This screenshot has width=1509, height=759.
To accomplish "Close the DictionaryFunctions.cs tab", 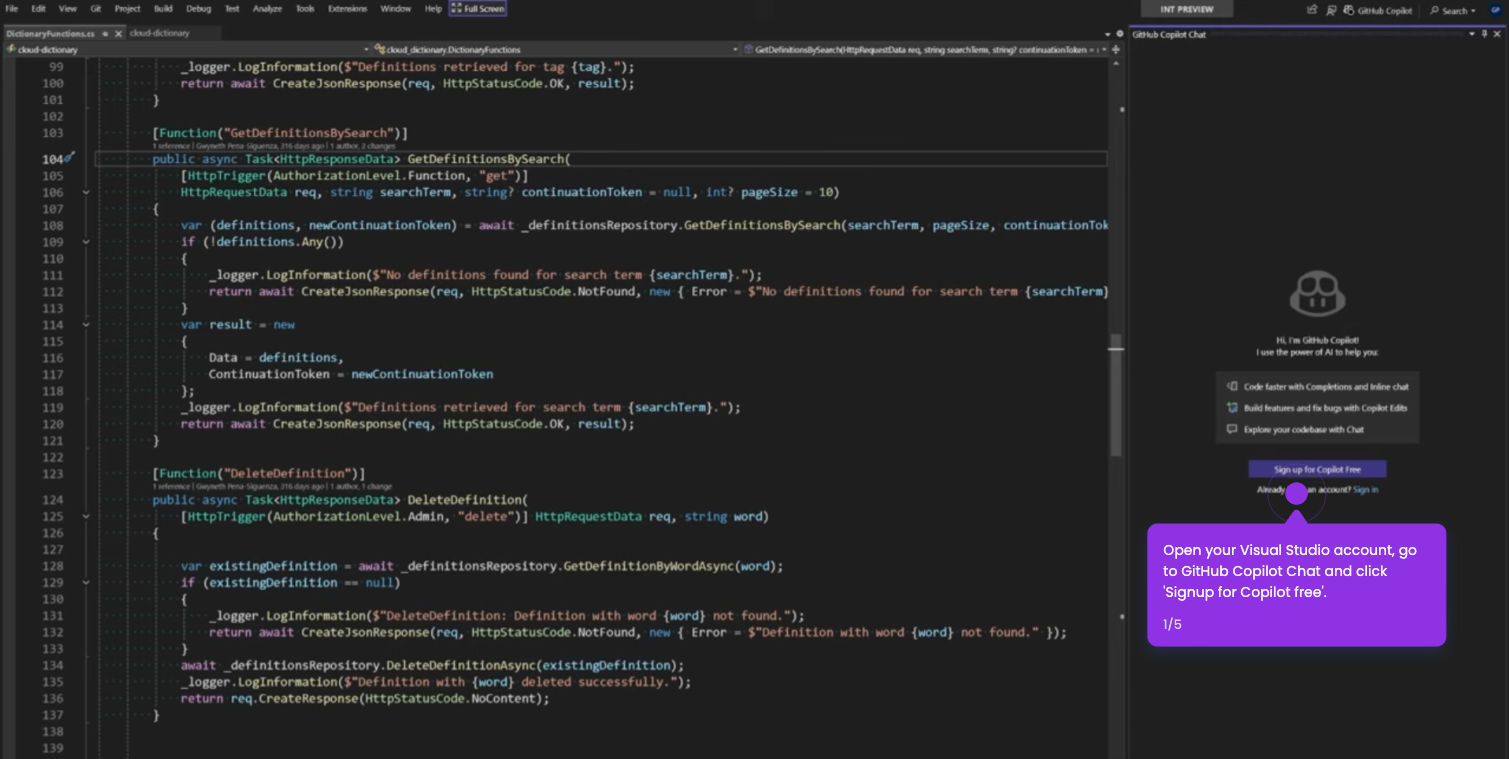I will coord(117,33).
